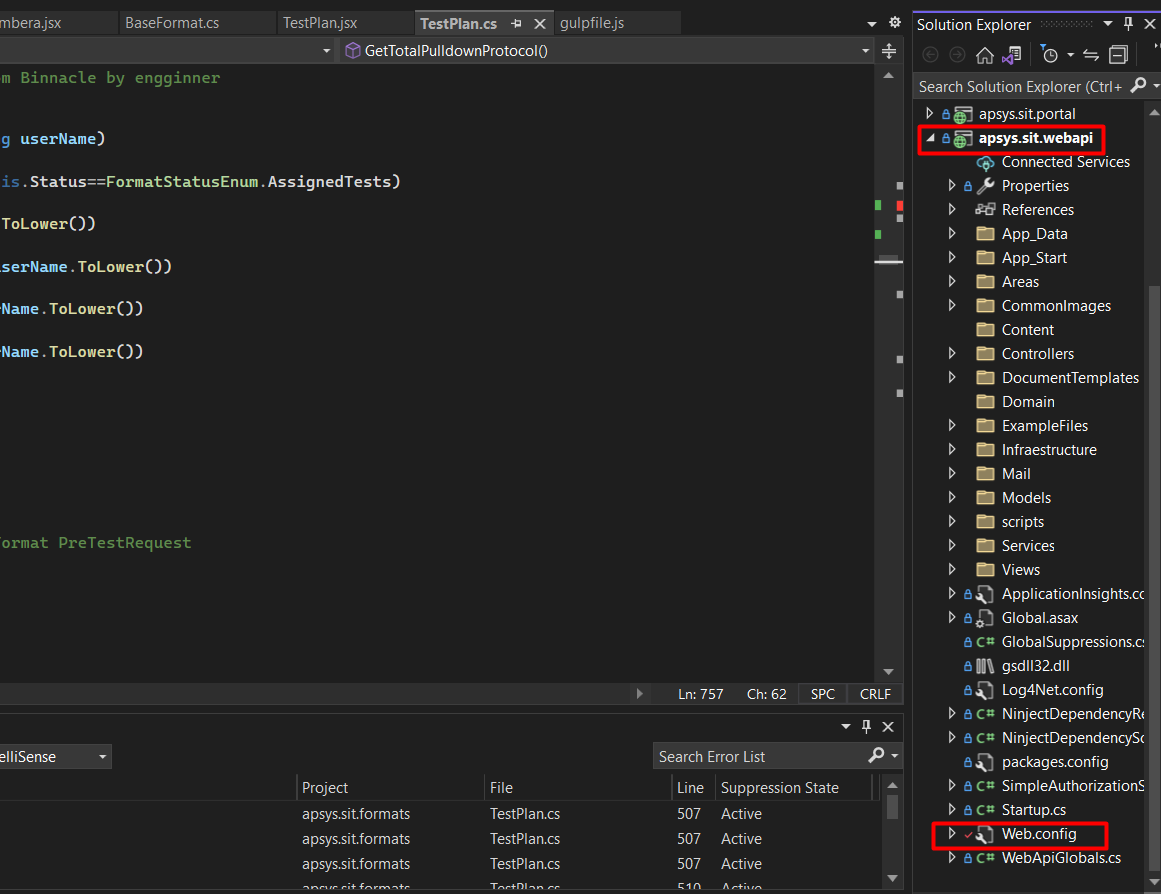Click the editor vertical scrollbar thumb
The width and height of the screenshot is (1161, 894).
coord(887,260)
